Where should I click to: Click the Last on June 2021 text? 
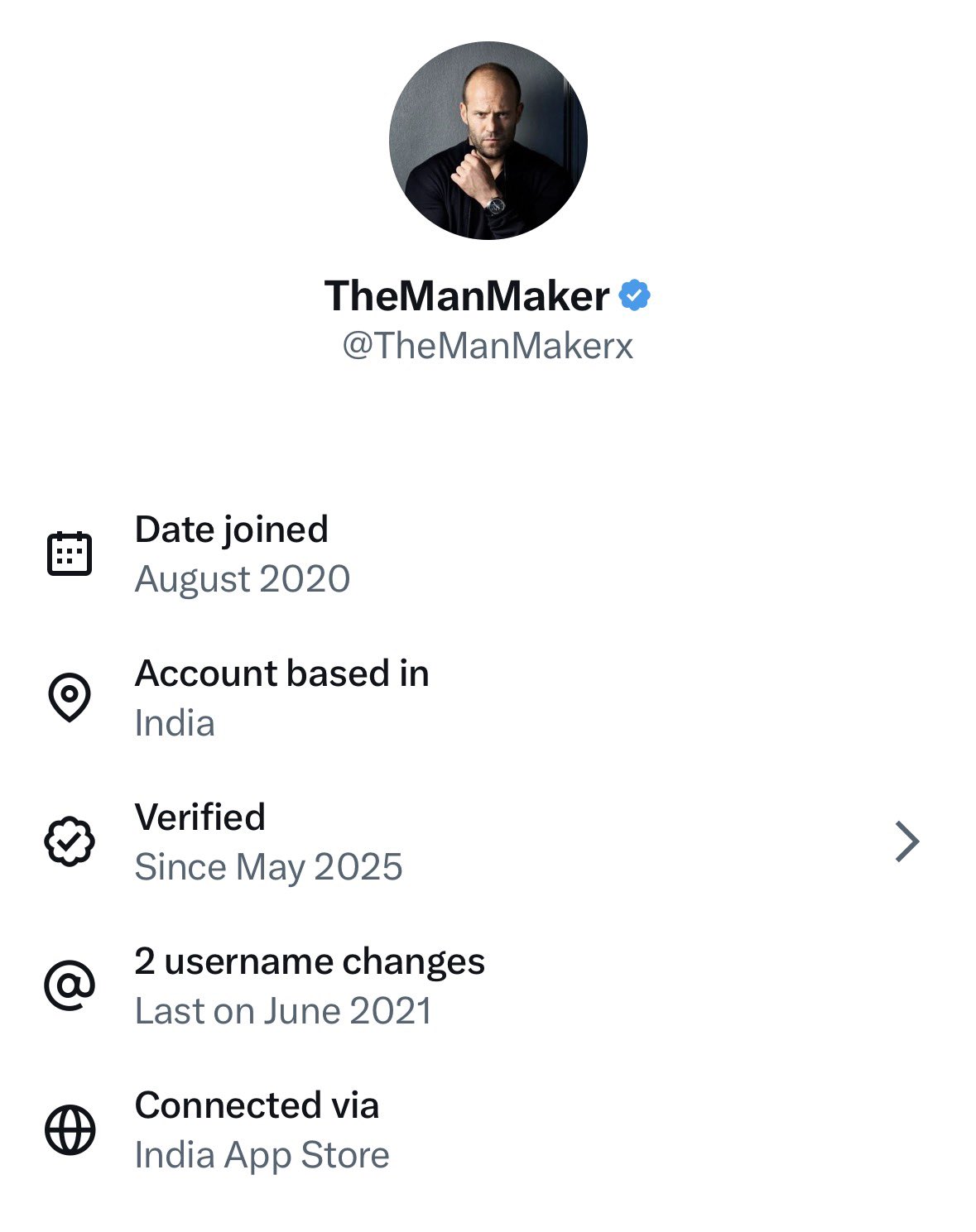(x=283, y=1011)
